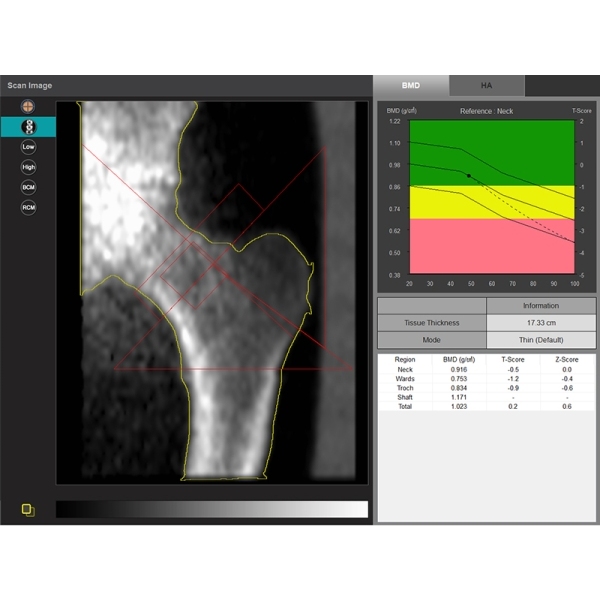Screen dimensions: 600x600
Task: Click the red neck ROI box on scan
Action: point(190,273)
